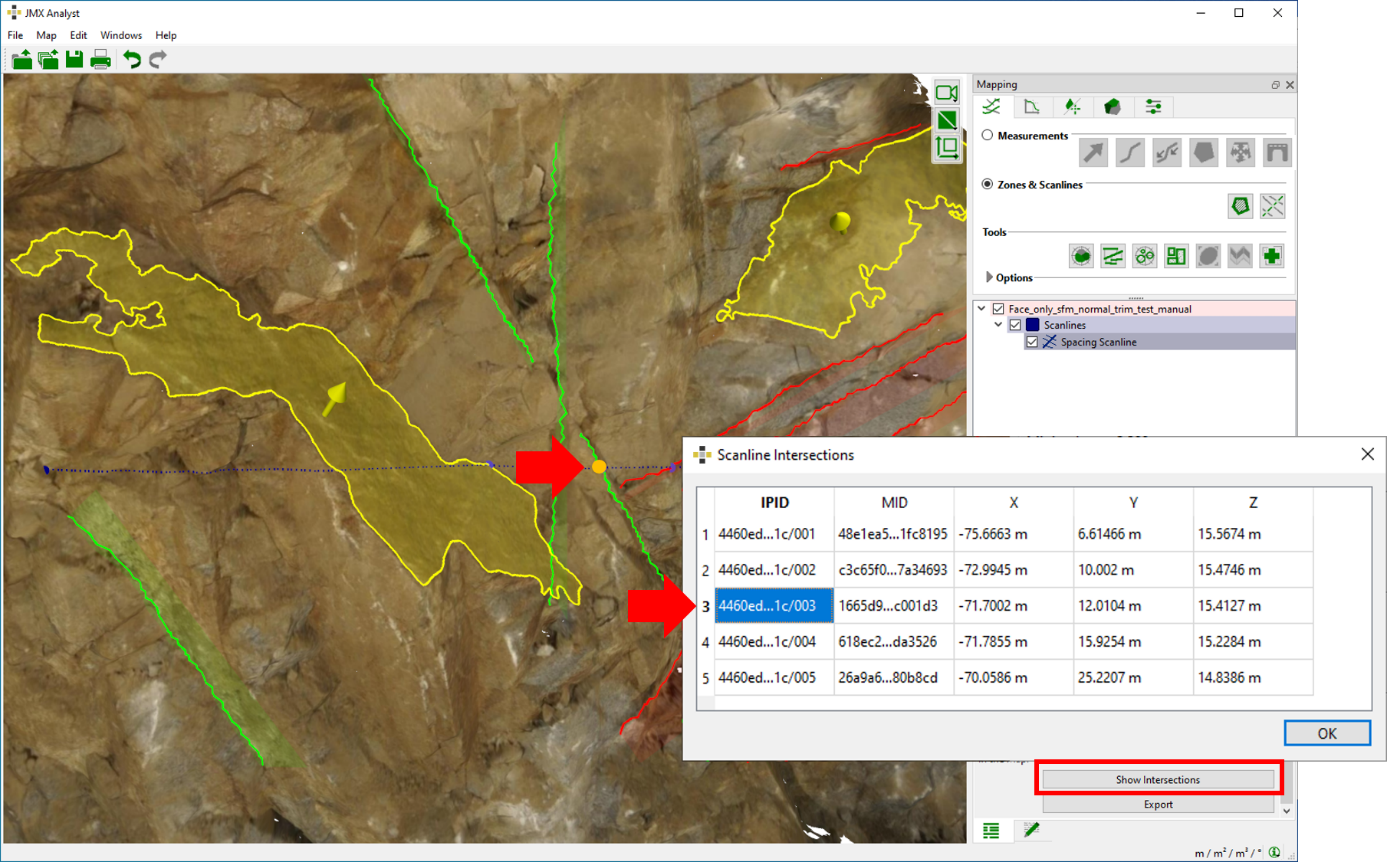The height and width of the screenshot is (862, 1387).
Task: Select the curved trace measurement tool
Action: (1131, 152)
